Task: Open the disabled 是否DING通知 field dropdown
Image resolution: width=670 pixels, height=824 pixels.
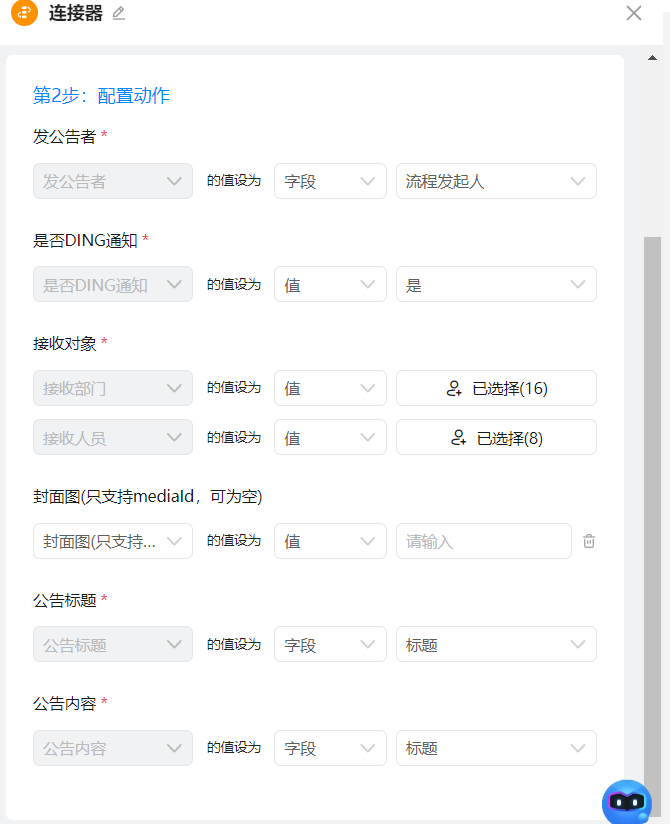Action: (x=113, y=284)
